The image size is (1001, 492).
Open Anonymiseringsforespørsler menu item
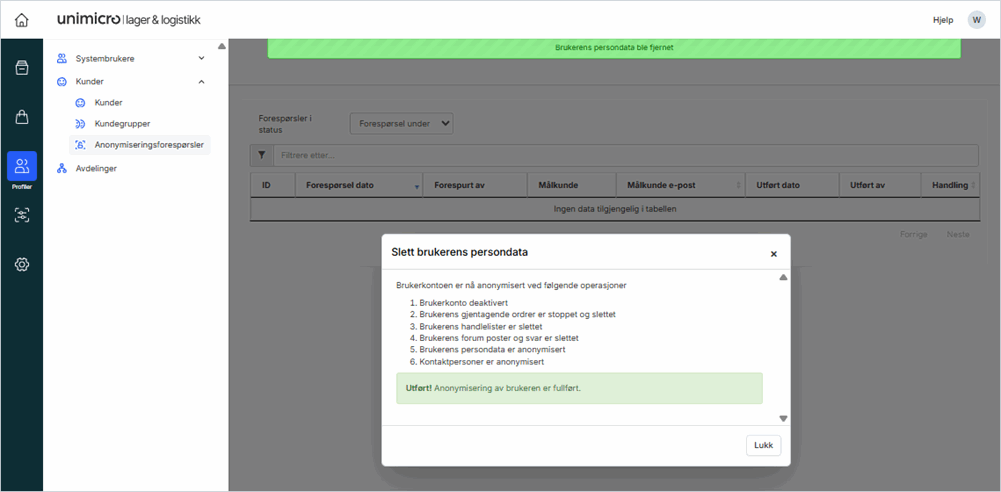pyautogui.click(x=148, y=145)
